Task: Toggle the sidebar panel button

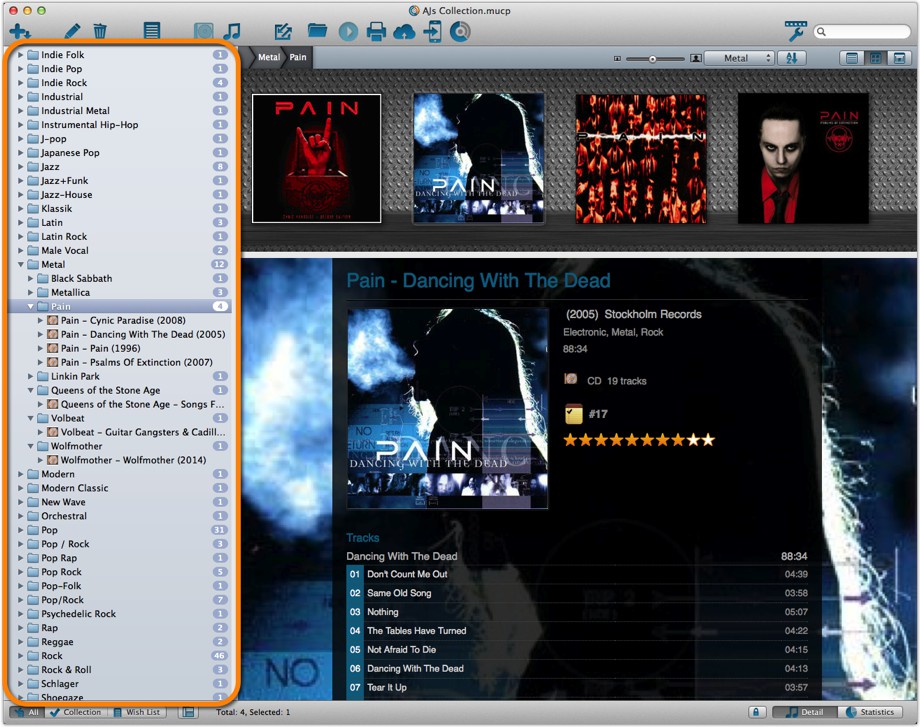Action: (188, 712)
